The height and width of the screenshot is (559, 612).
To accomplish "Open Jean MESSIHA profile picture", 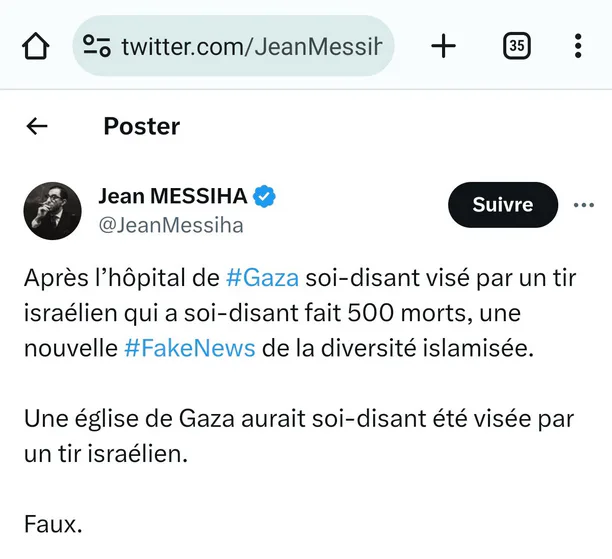I will pos(53,211).
